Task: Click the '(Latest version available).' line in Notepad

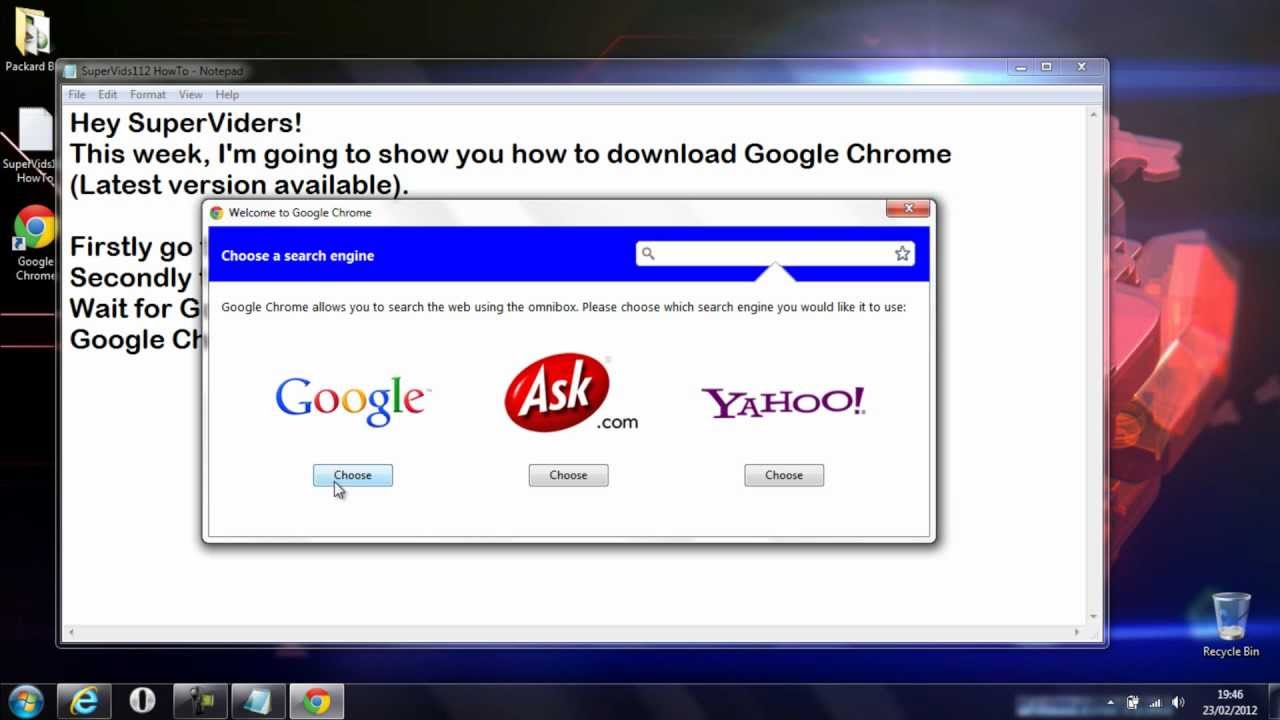Action: [x=239, y=185]
